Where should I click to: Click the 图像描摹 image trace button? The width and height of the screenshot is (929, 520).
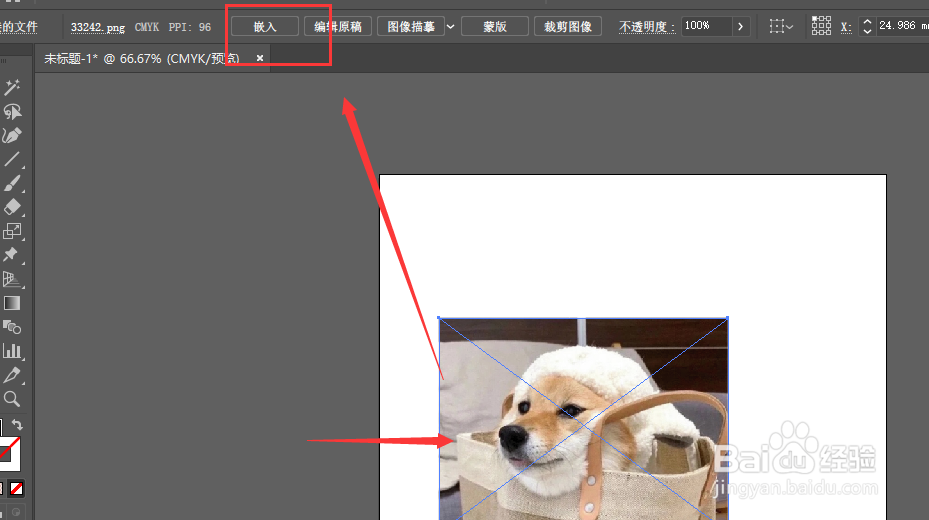pos(411,27)
